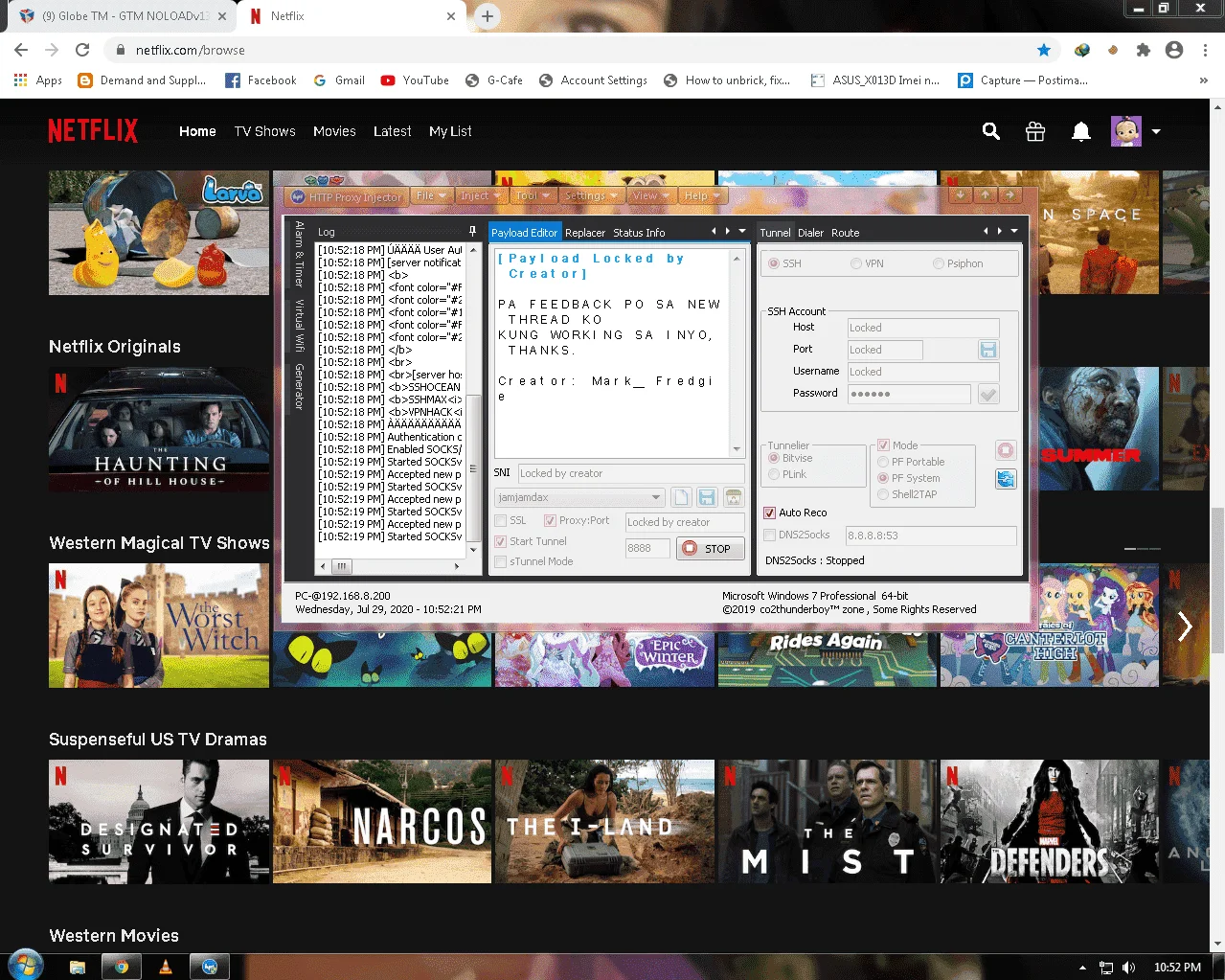Open the Tool dropdown menu

[x=533, y=195]
